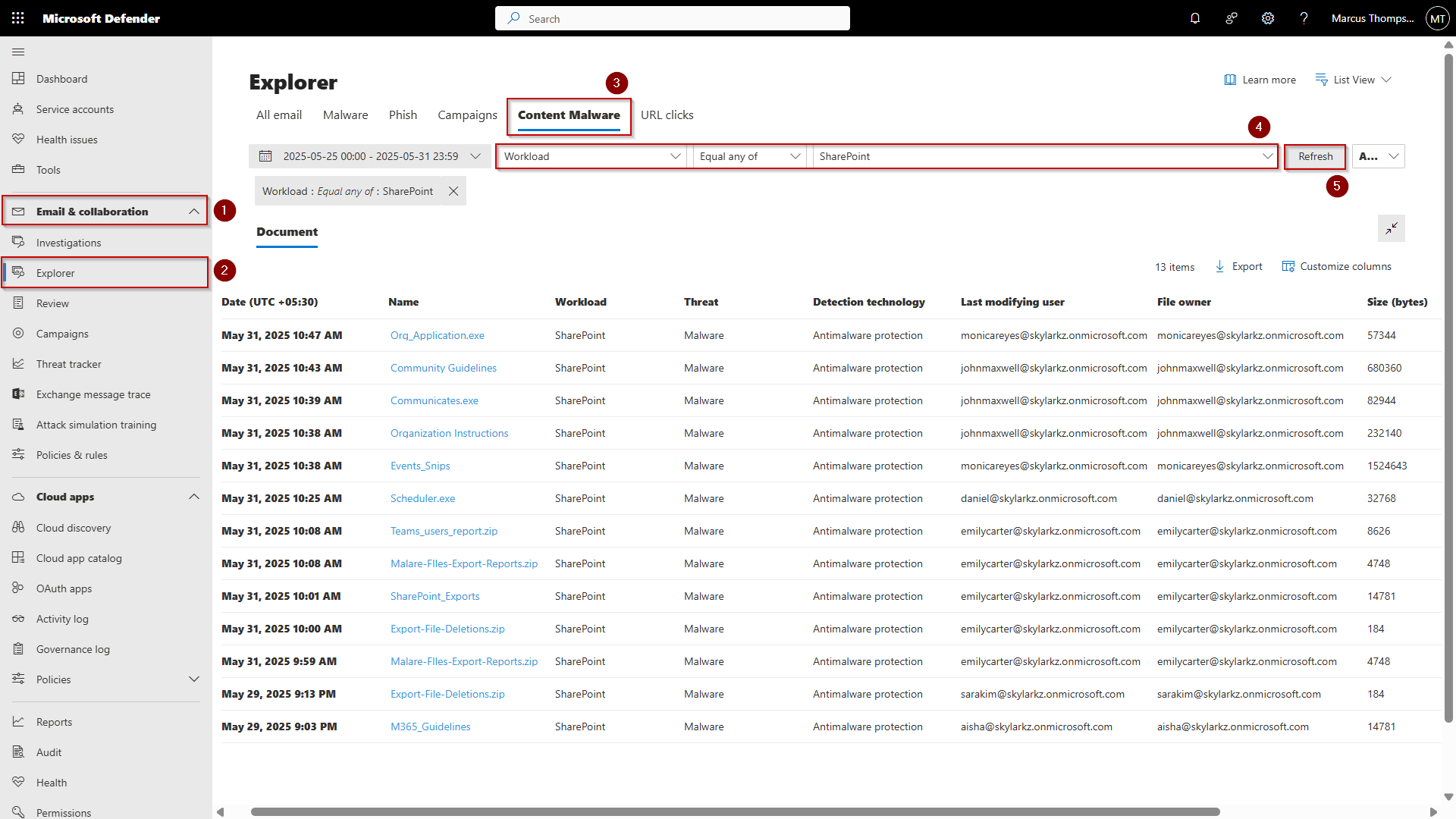Open the date range picker

371,156
